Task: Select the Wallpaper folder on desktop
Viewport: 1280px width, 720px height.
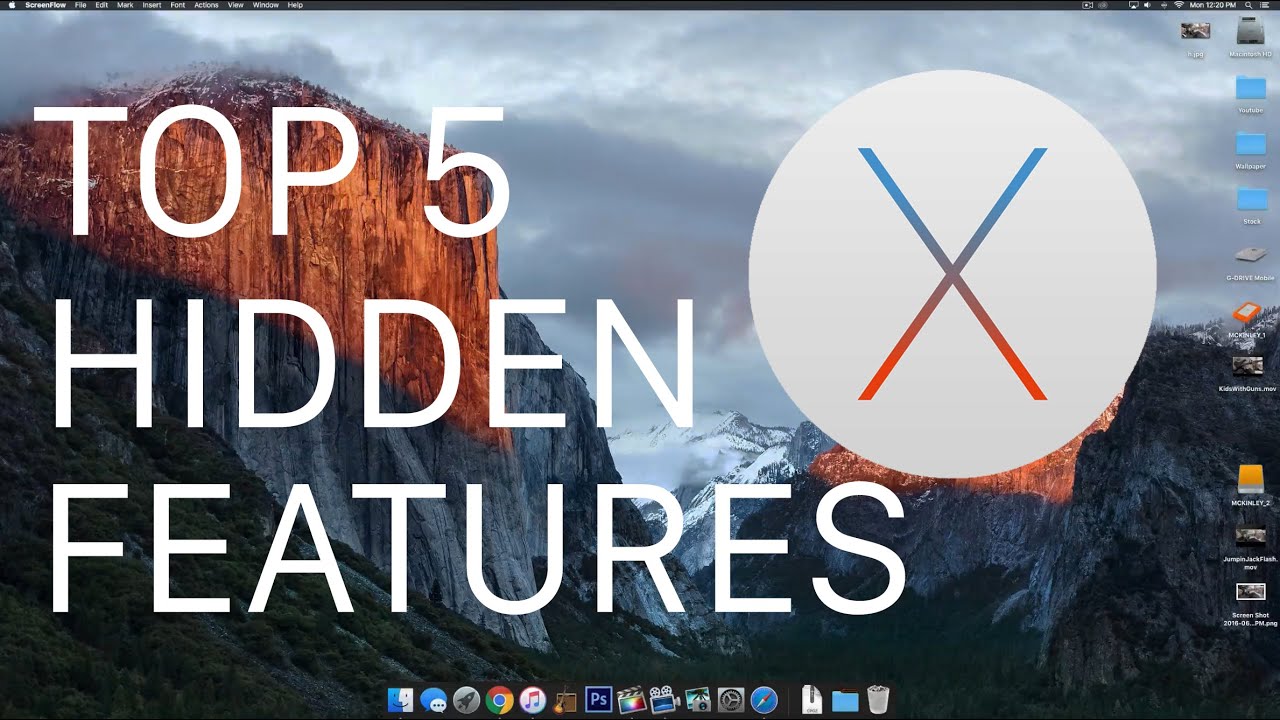Action: (1251, 143)
